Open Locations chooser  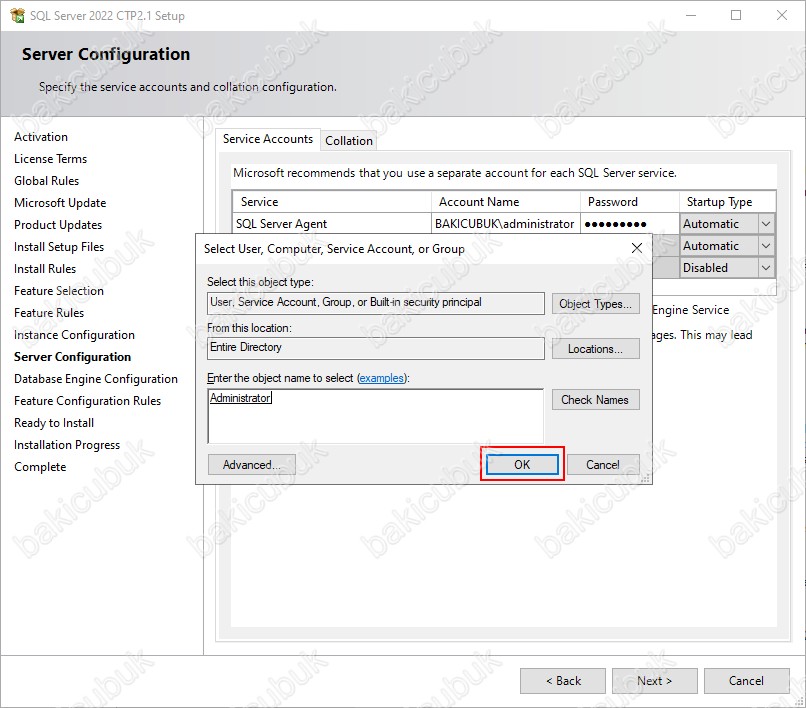pos(595,349)
